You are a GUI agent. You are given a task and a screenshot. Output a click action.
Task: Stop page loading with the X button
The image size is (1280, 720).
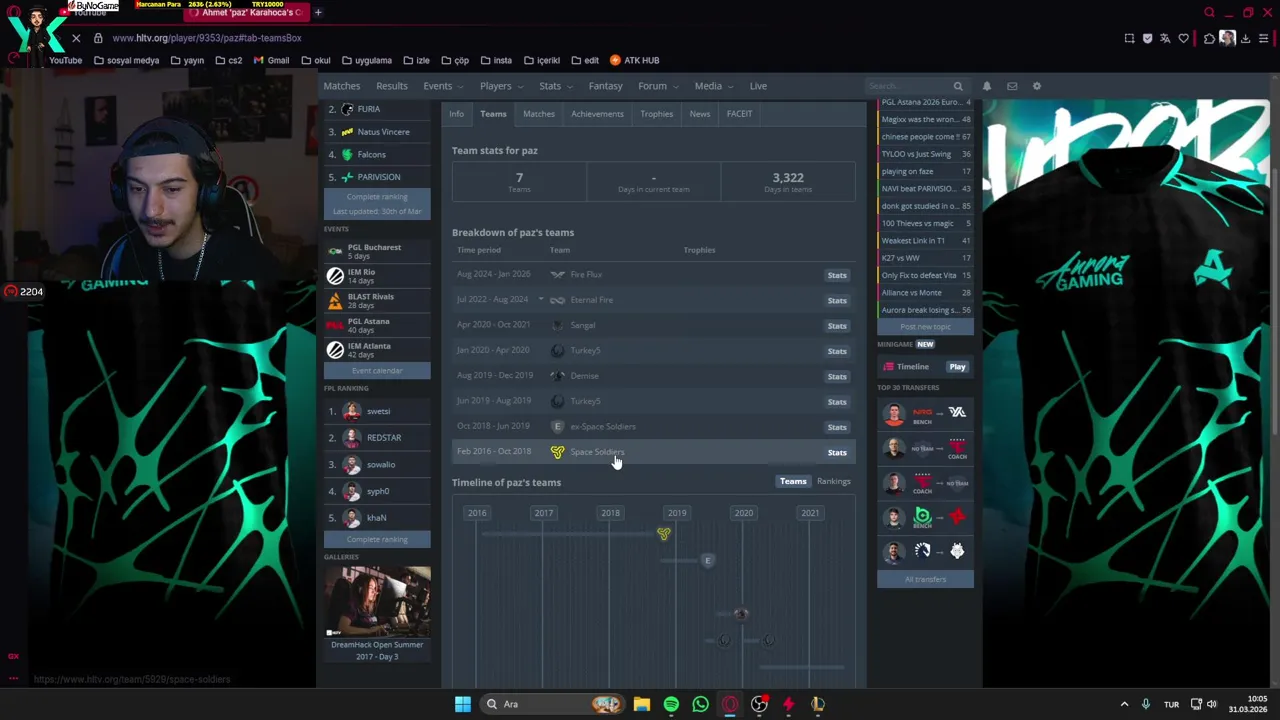[x=76, y=38]
